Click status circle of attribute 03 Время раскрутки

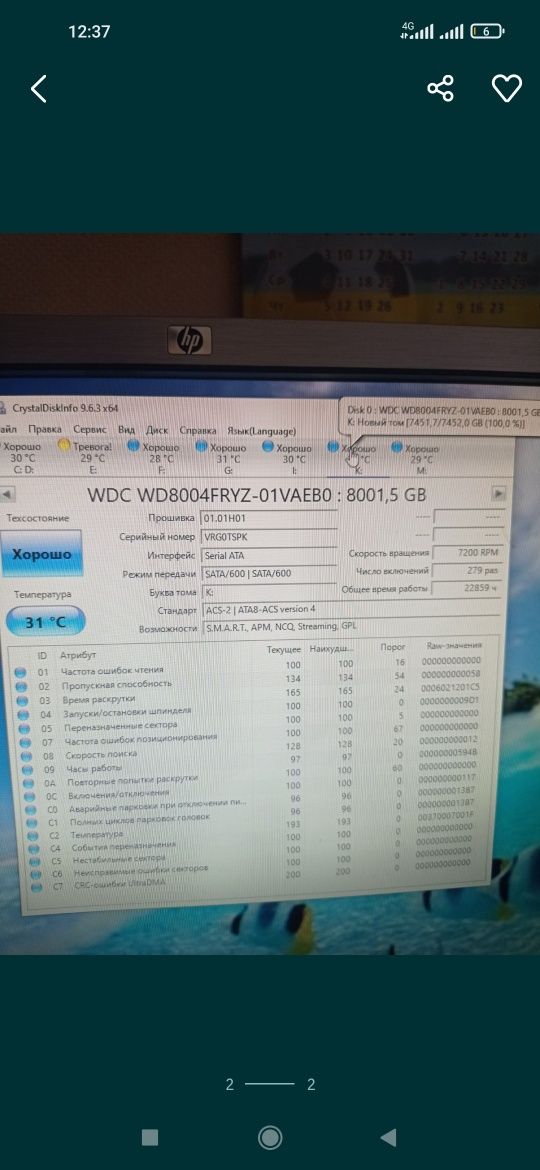tap(21, 701)
